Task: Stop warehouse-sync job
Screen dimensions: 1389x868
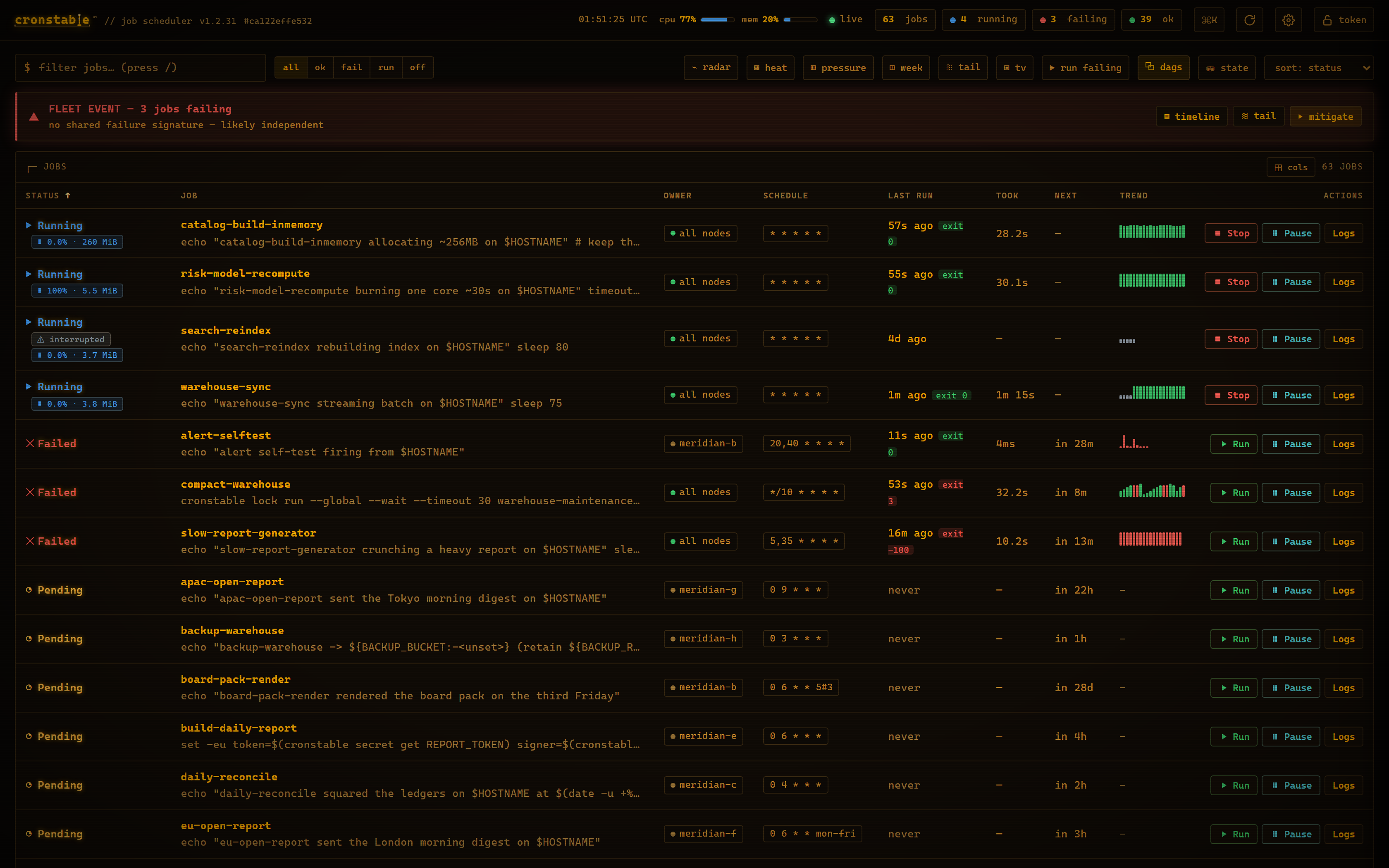Action: click(x=1231, y=396)
